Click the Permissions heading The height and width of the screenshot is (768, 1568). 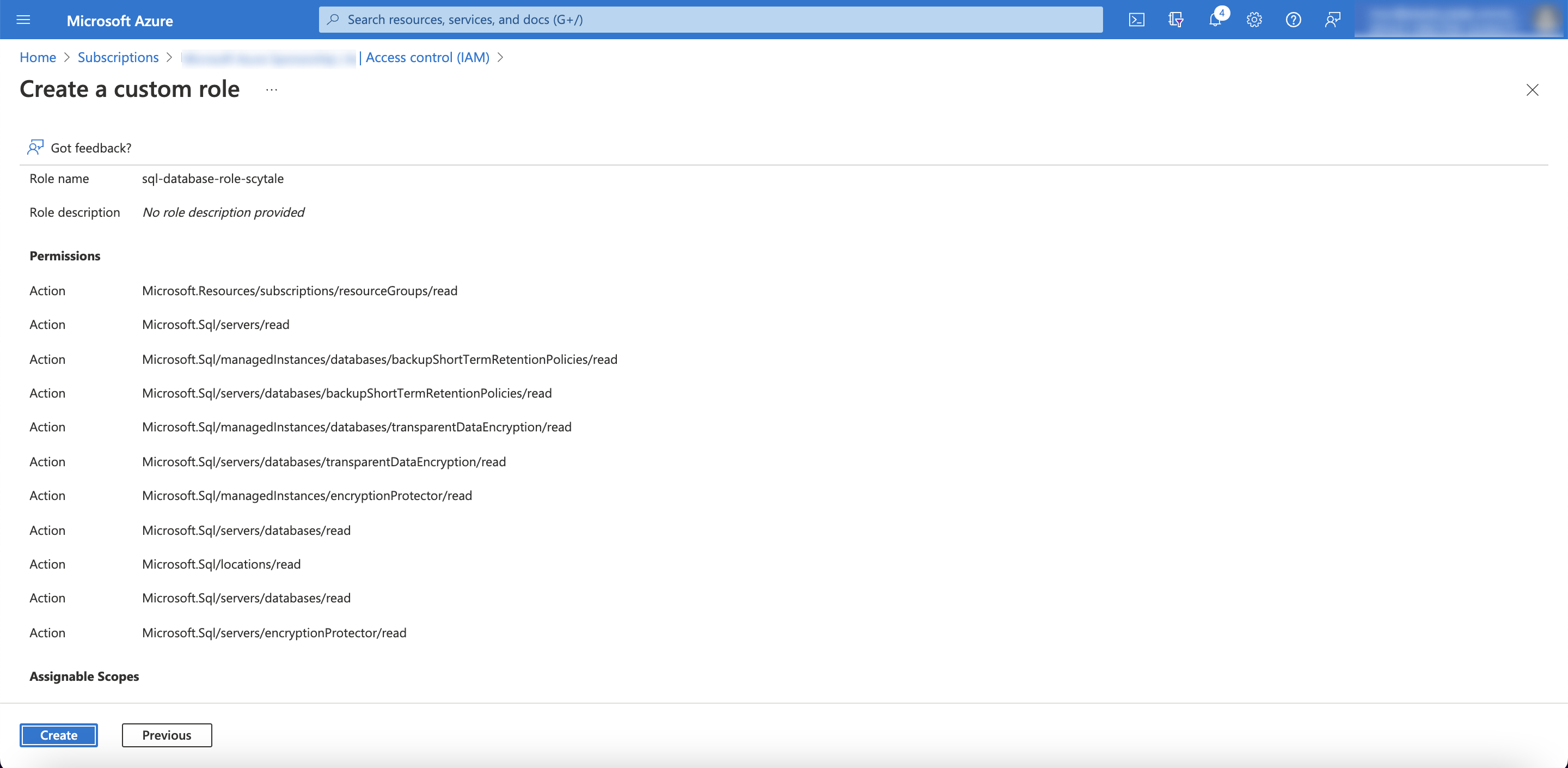pyautogui.click(x=65, y=256)
